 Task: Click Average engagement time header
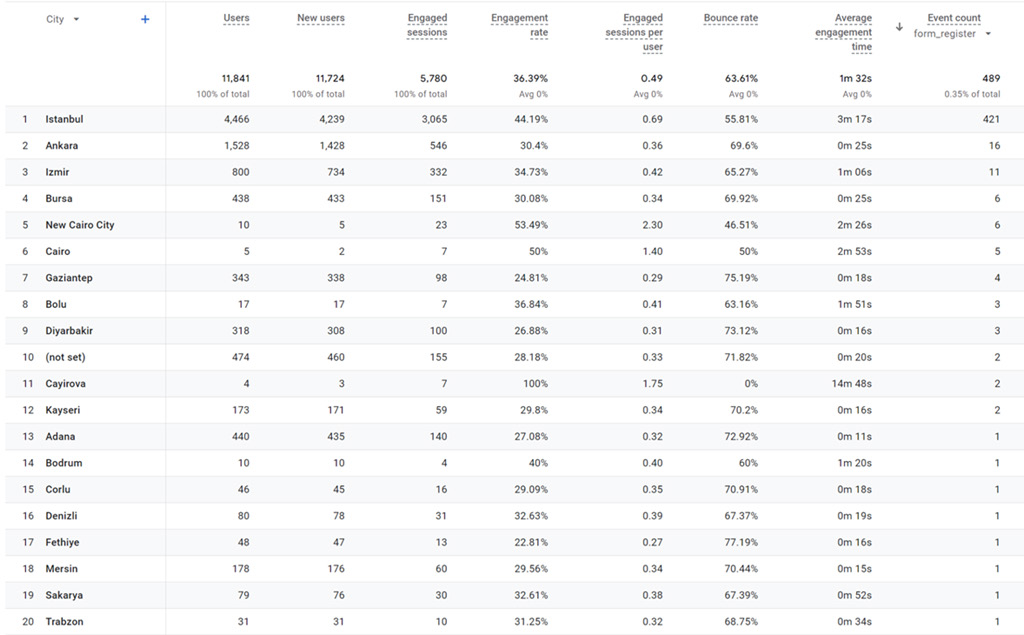pyautogui.click(x=843, y=32)
